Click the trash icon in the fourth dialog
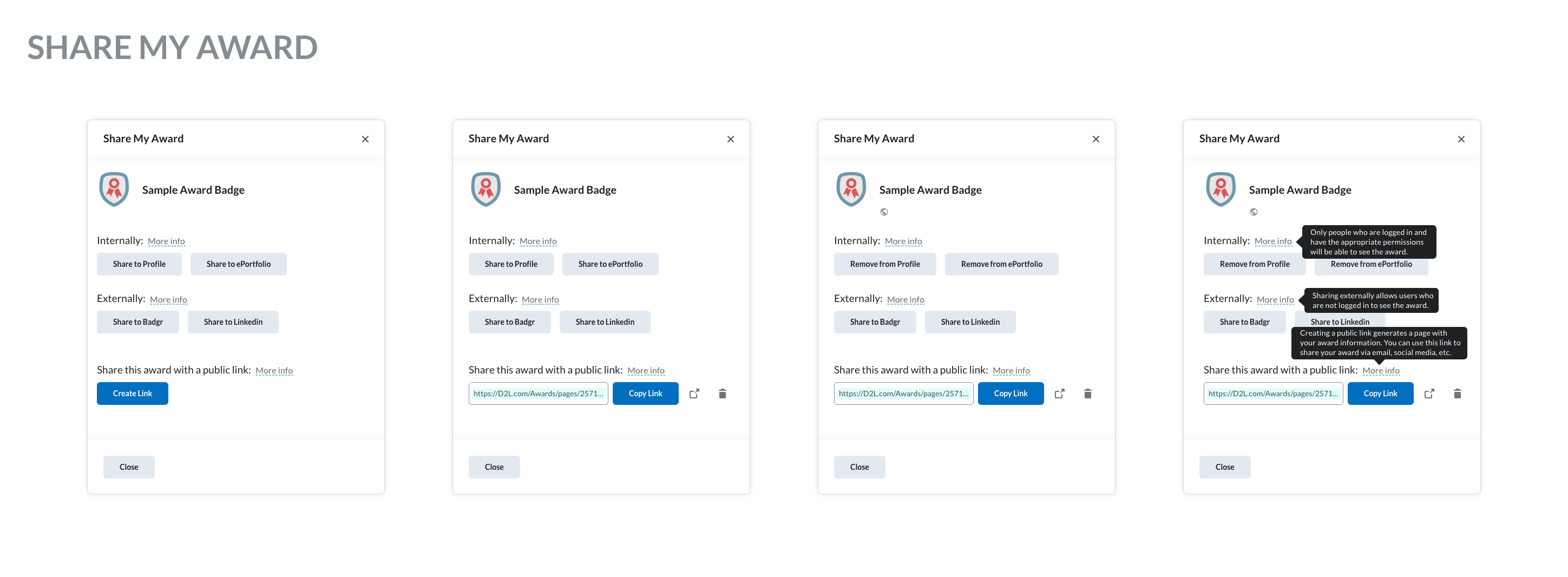The image size is (1568, 577). tap(1457, 394)
